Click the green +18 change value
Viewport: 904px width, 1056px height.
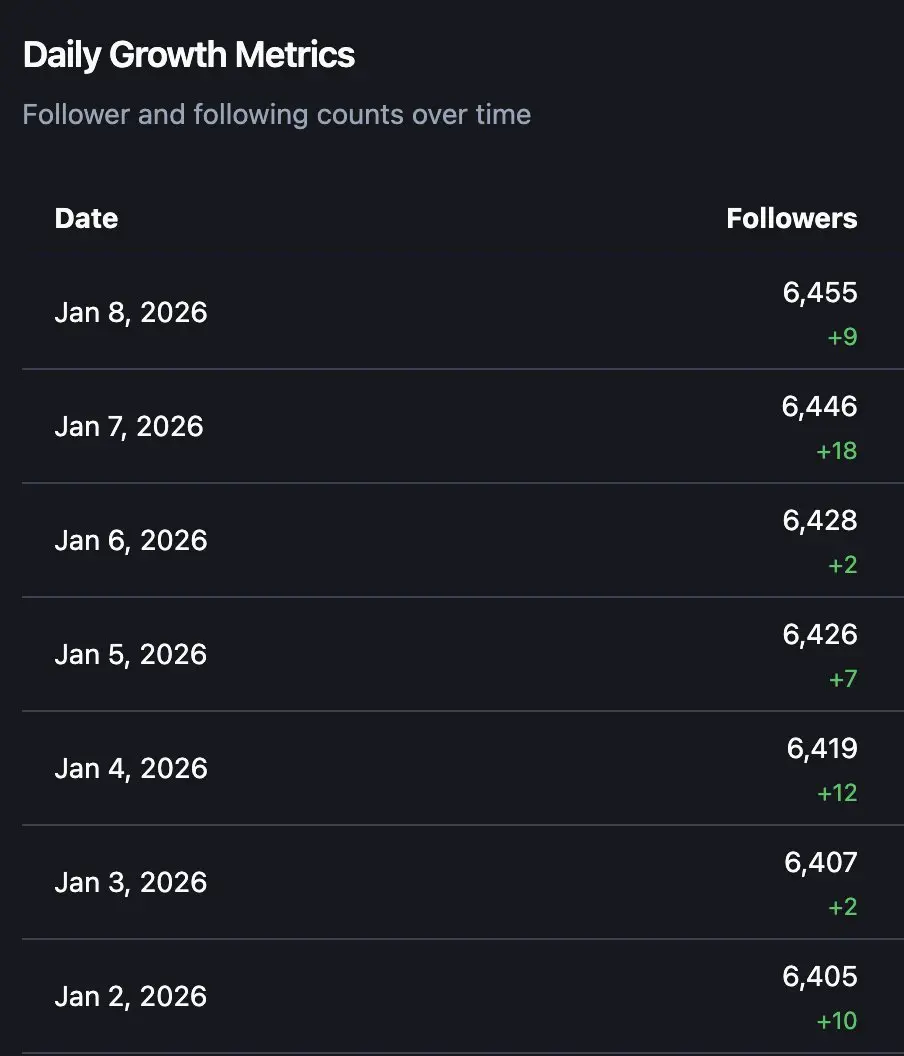click(837, 451)
